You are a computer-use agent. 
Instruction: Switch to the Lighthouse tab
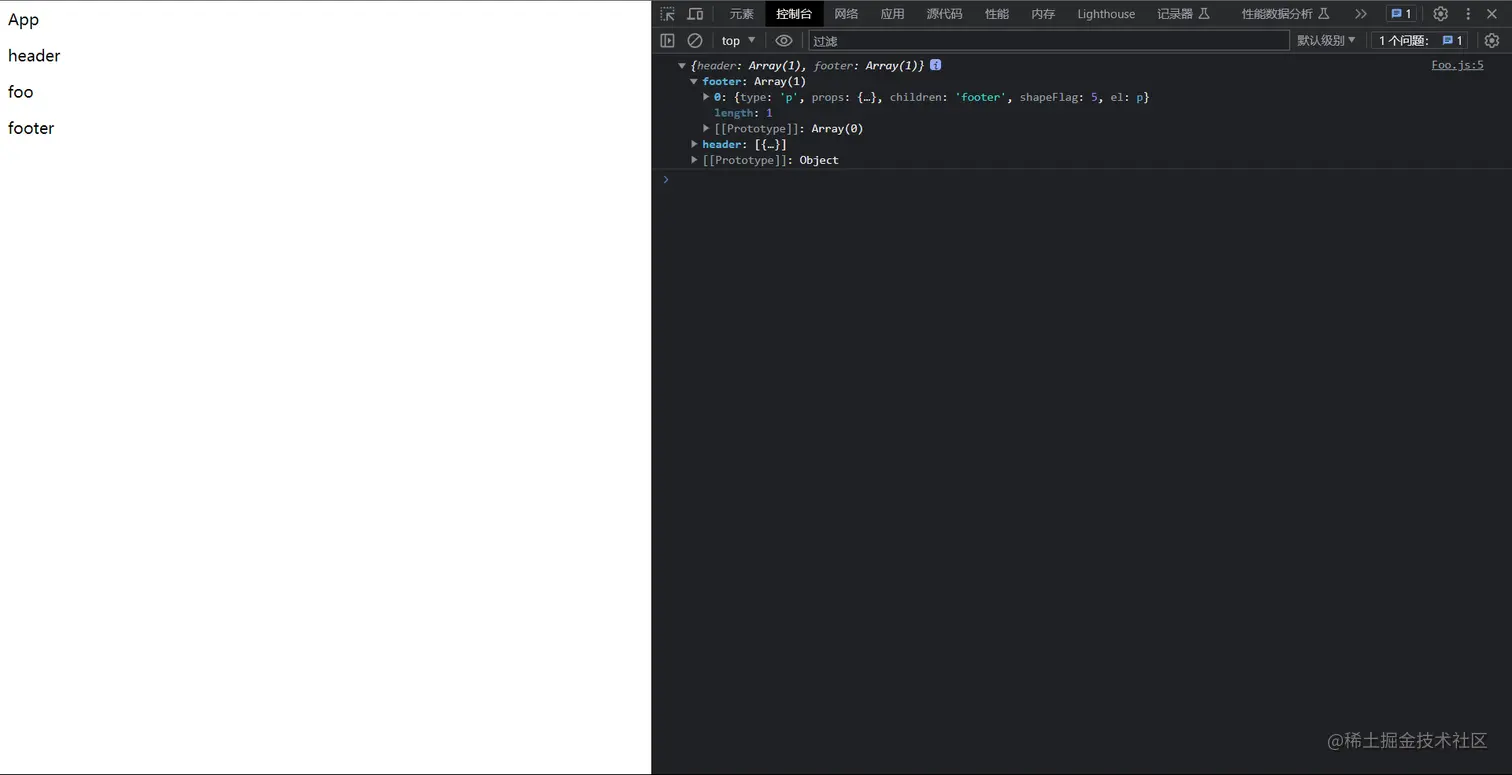[x=1106, y=14]
